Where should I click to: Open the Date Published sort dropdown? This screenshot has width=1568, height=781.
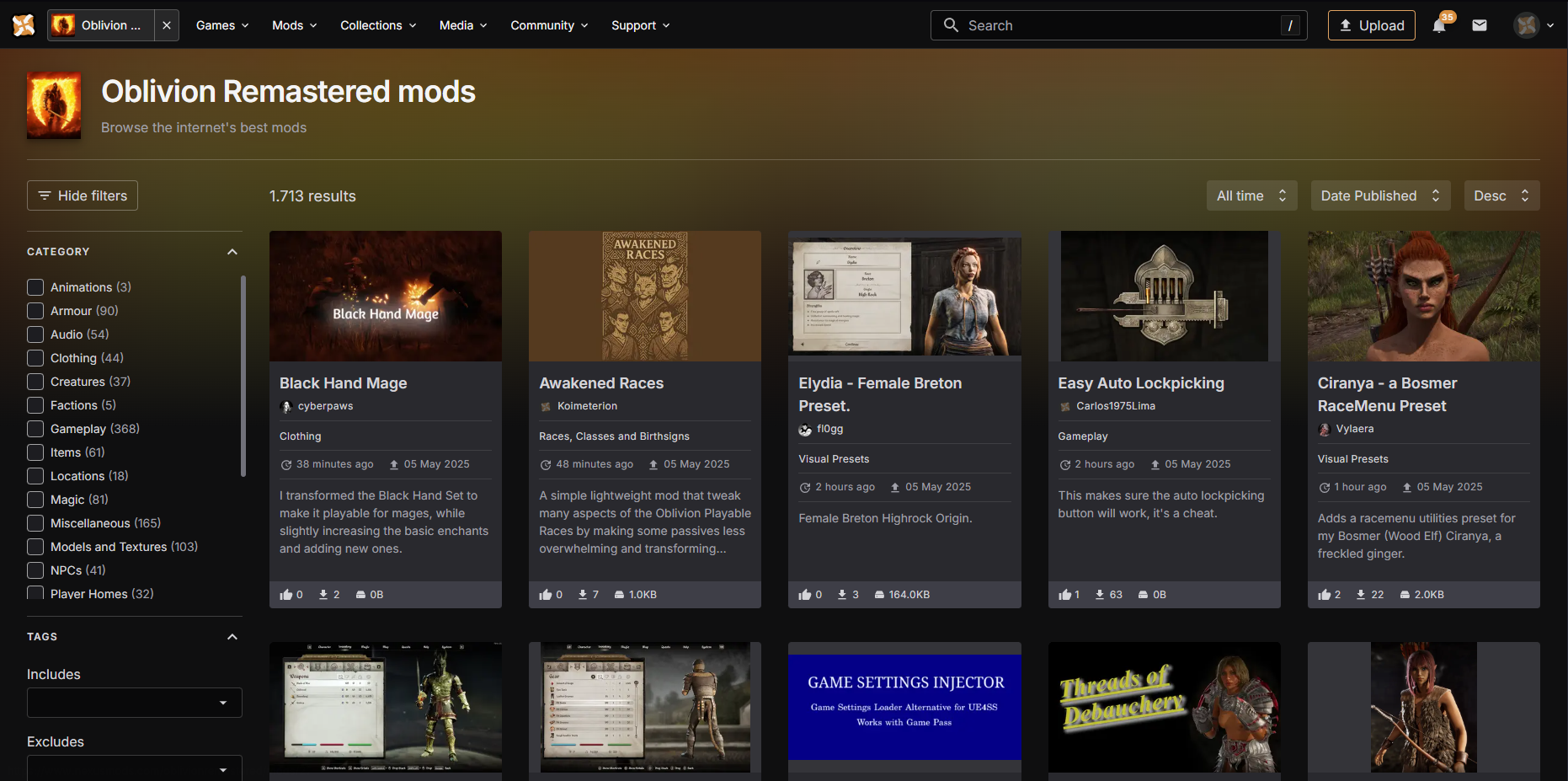(1380, 195)
